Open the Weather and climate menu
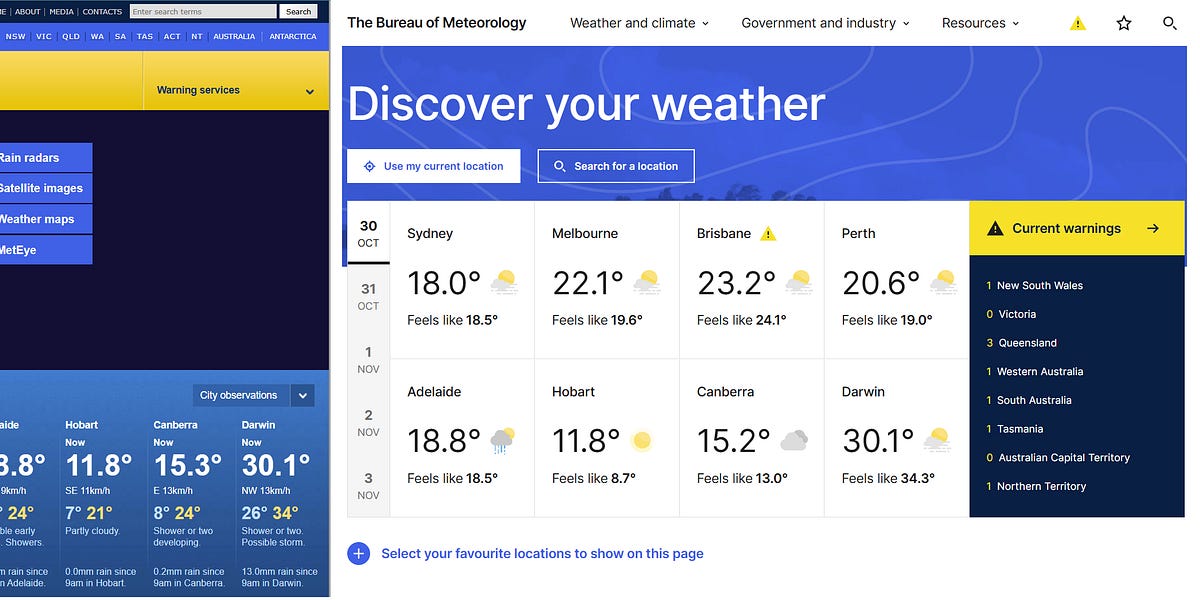 click(633, 22)
